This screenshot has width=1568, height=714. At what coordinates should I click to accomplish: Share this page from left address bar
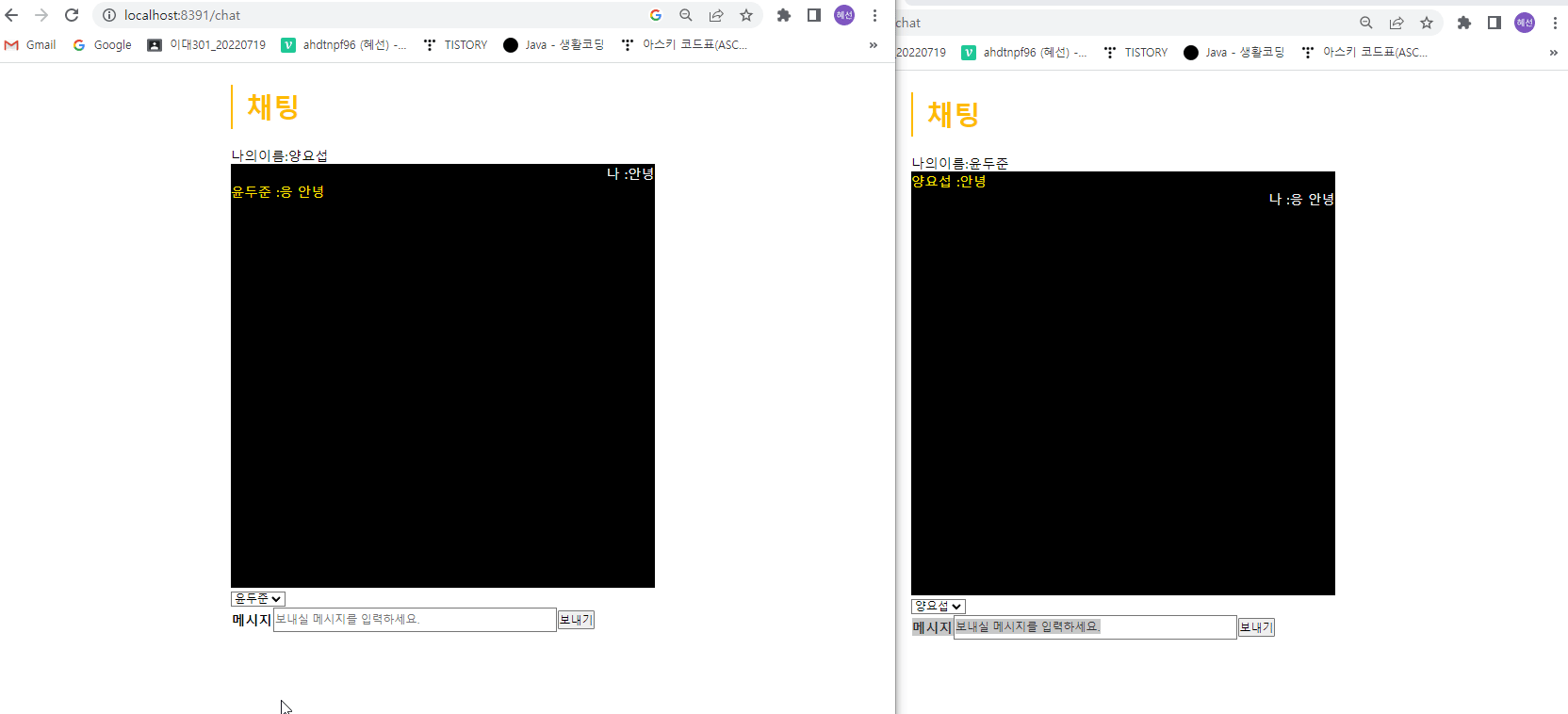(x=716, y=15)
